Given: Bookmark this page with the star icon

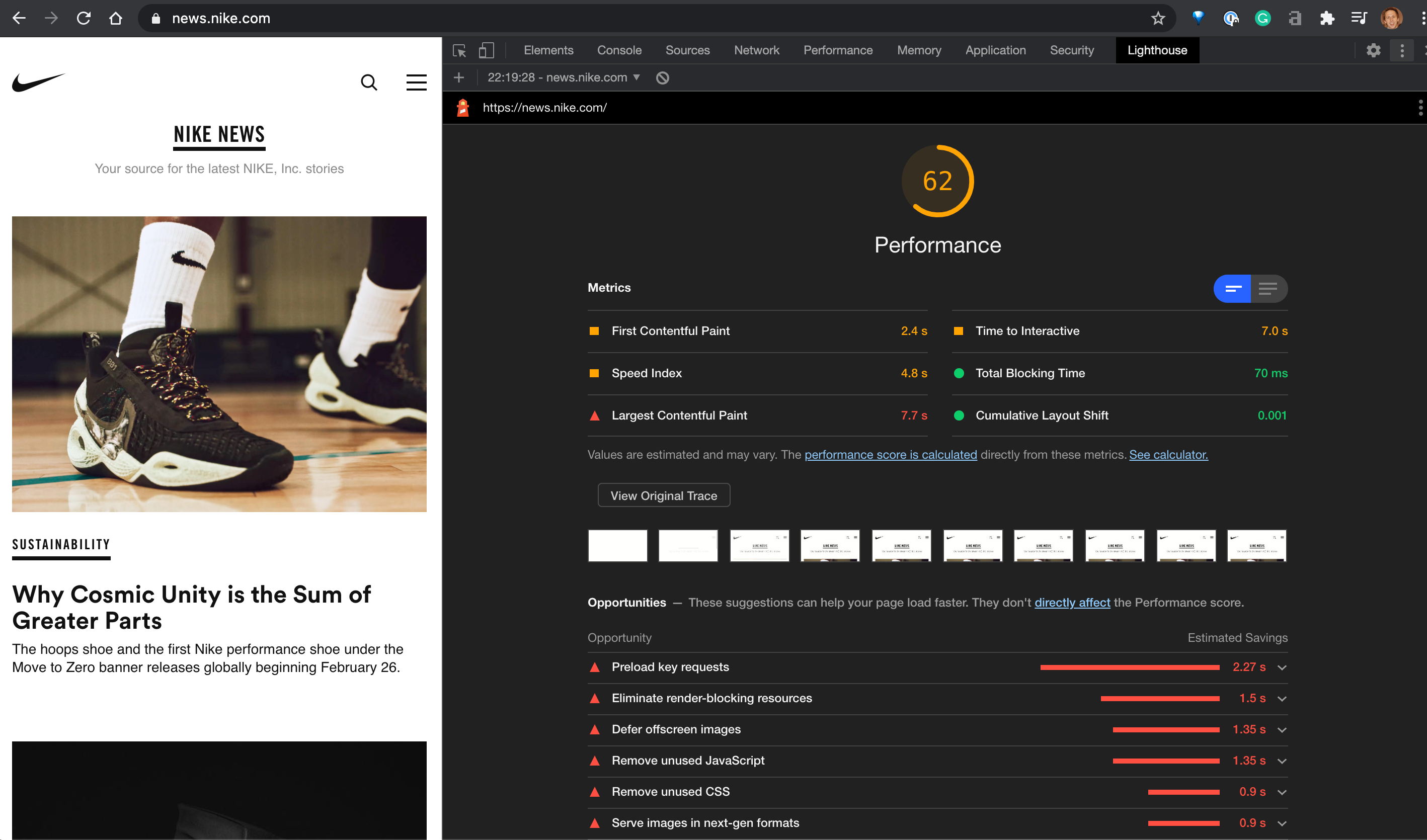Looking at the screenshot, I should point(1158,18).
